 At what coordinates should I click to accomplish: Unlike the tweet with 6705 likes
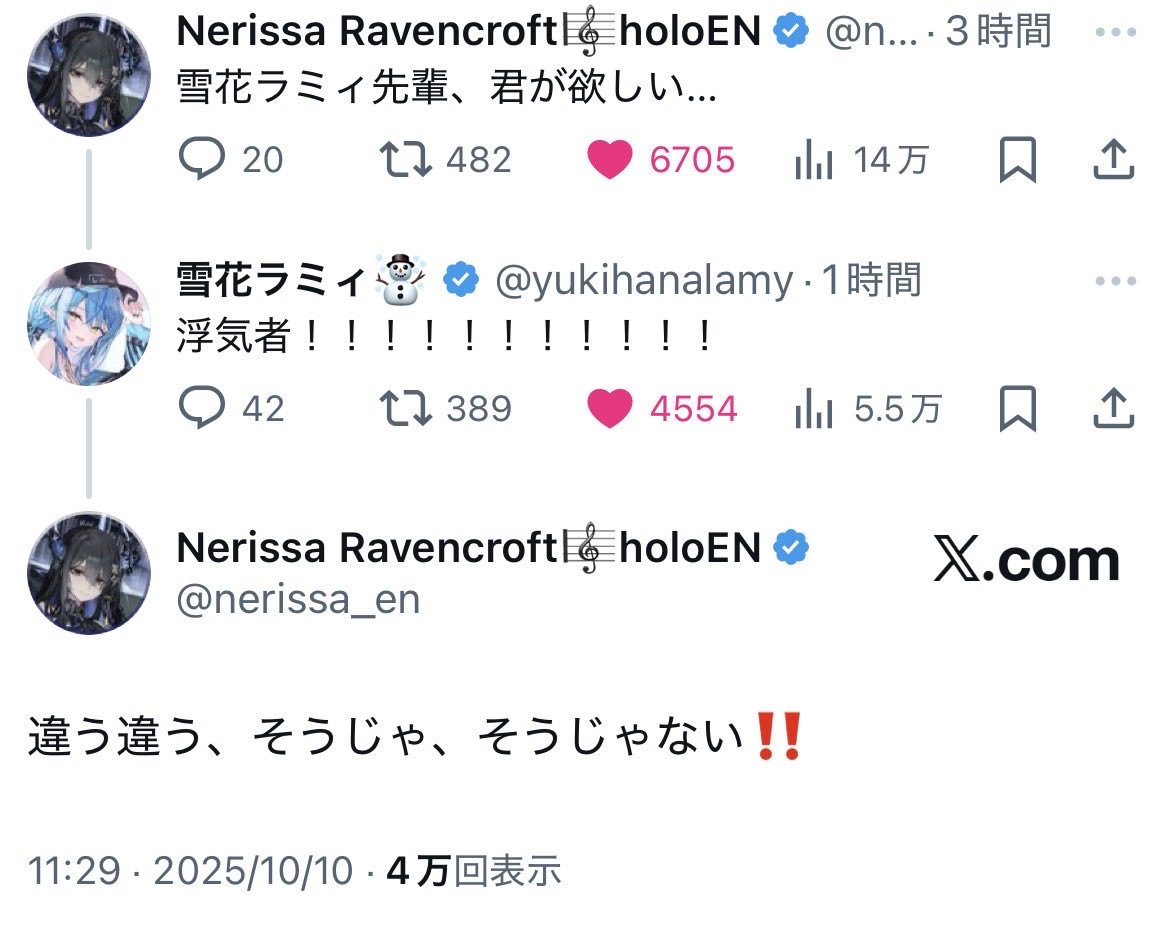tap(610, 160)
